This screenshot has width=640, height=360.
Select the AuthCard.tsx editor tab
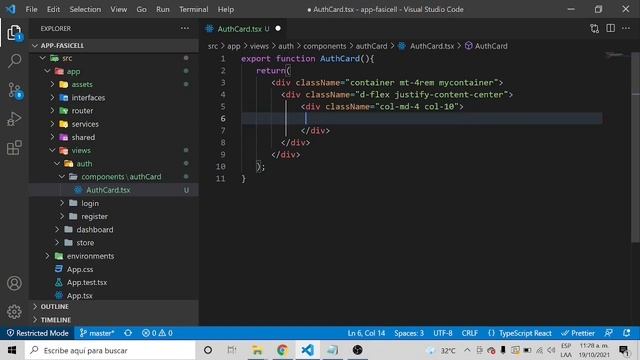(243, 29)
